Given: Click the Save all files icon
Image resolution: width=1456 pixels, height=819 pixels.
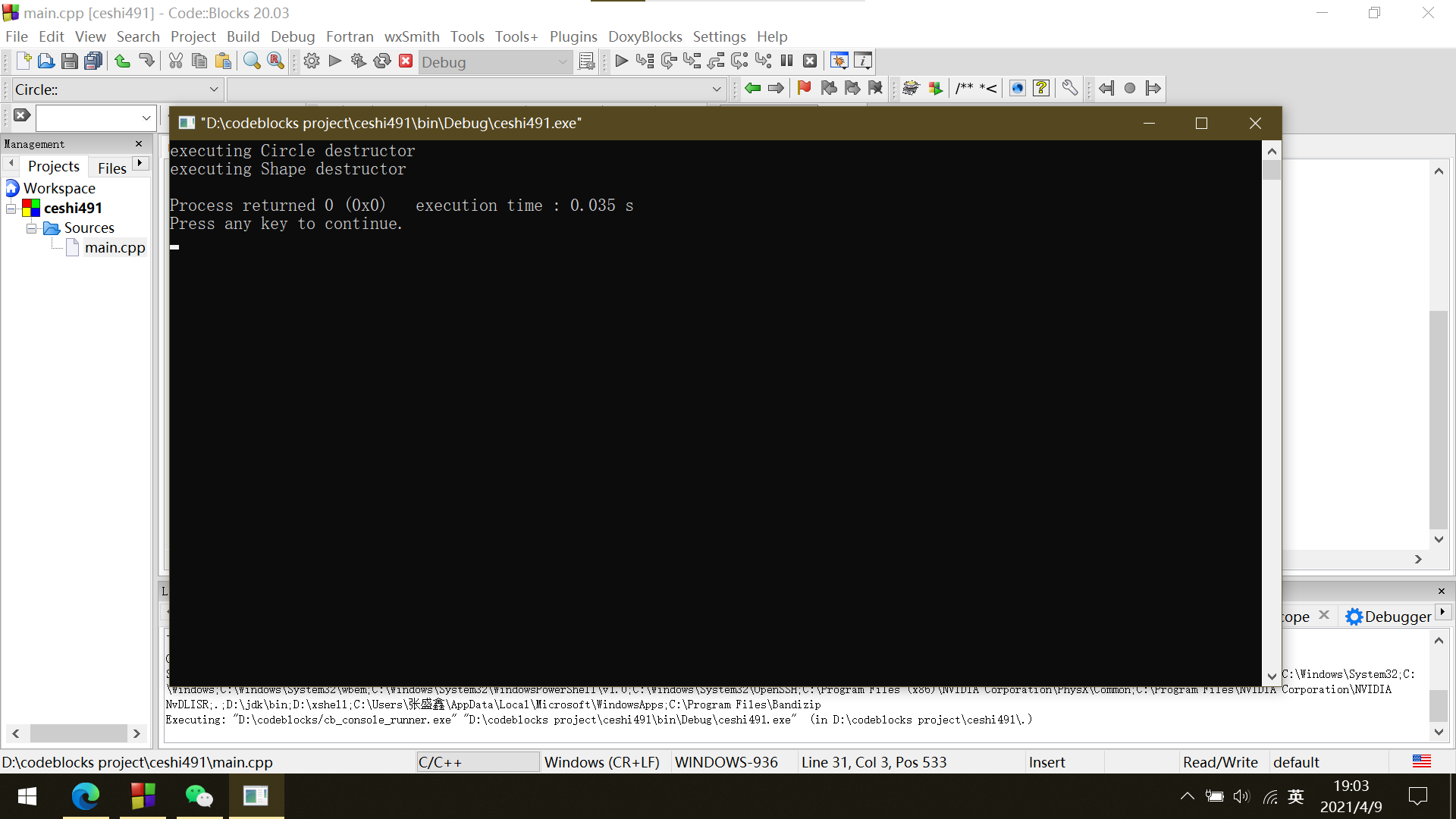Looking at the screenshot, I should pyautogui.click(x=93, y=61).
